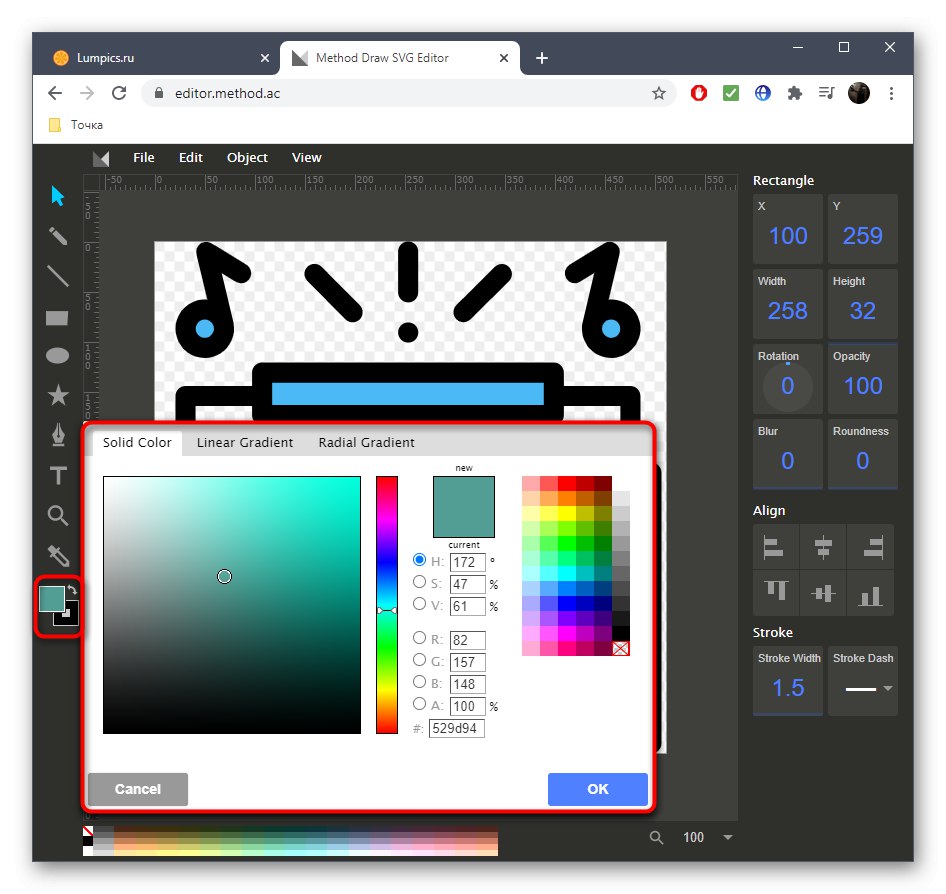Click the hex color input field
The image size is (946, 894).
point(457,728)
